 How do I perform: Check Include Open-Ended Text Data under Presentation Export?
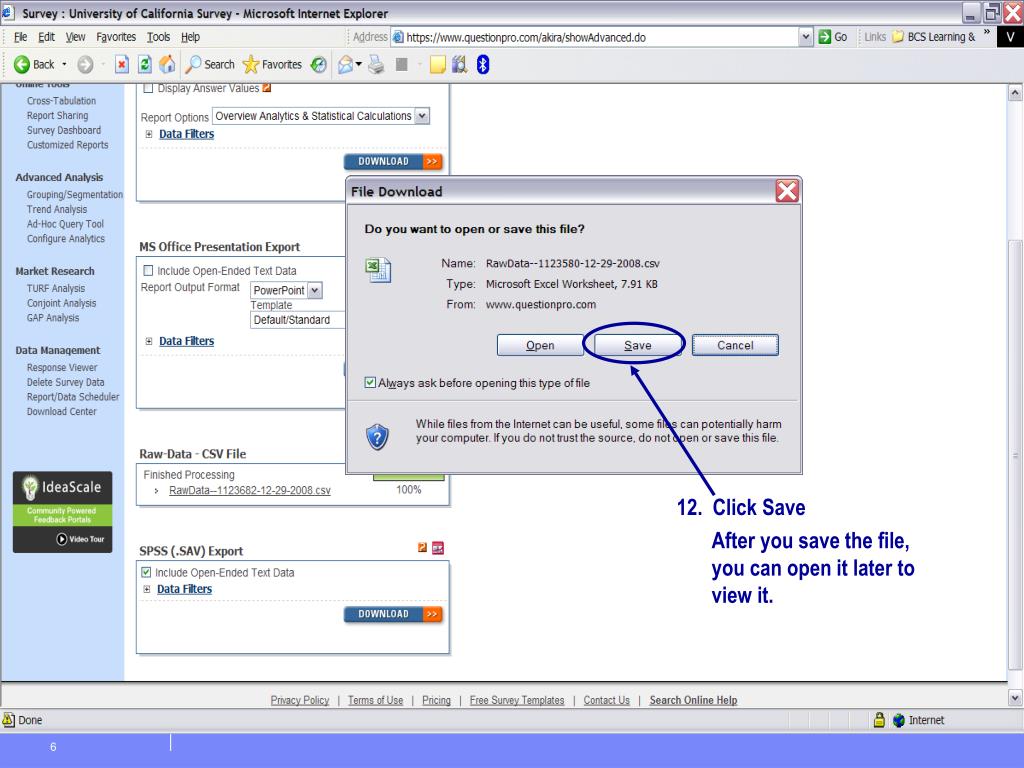pos(148,270)
